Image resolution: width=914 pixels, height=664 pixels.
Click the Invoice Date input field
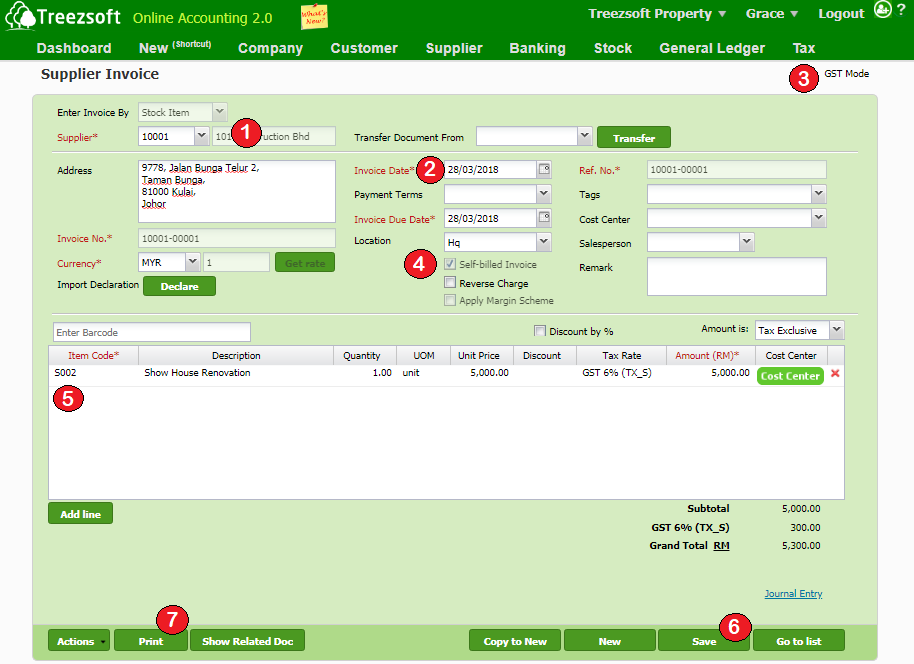[x=490, y=170]
